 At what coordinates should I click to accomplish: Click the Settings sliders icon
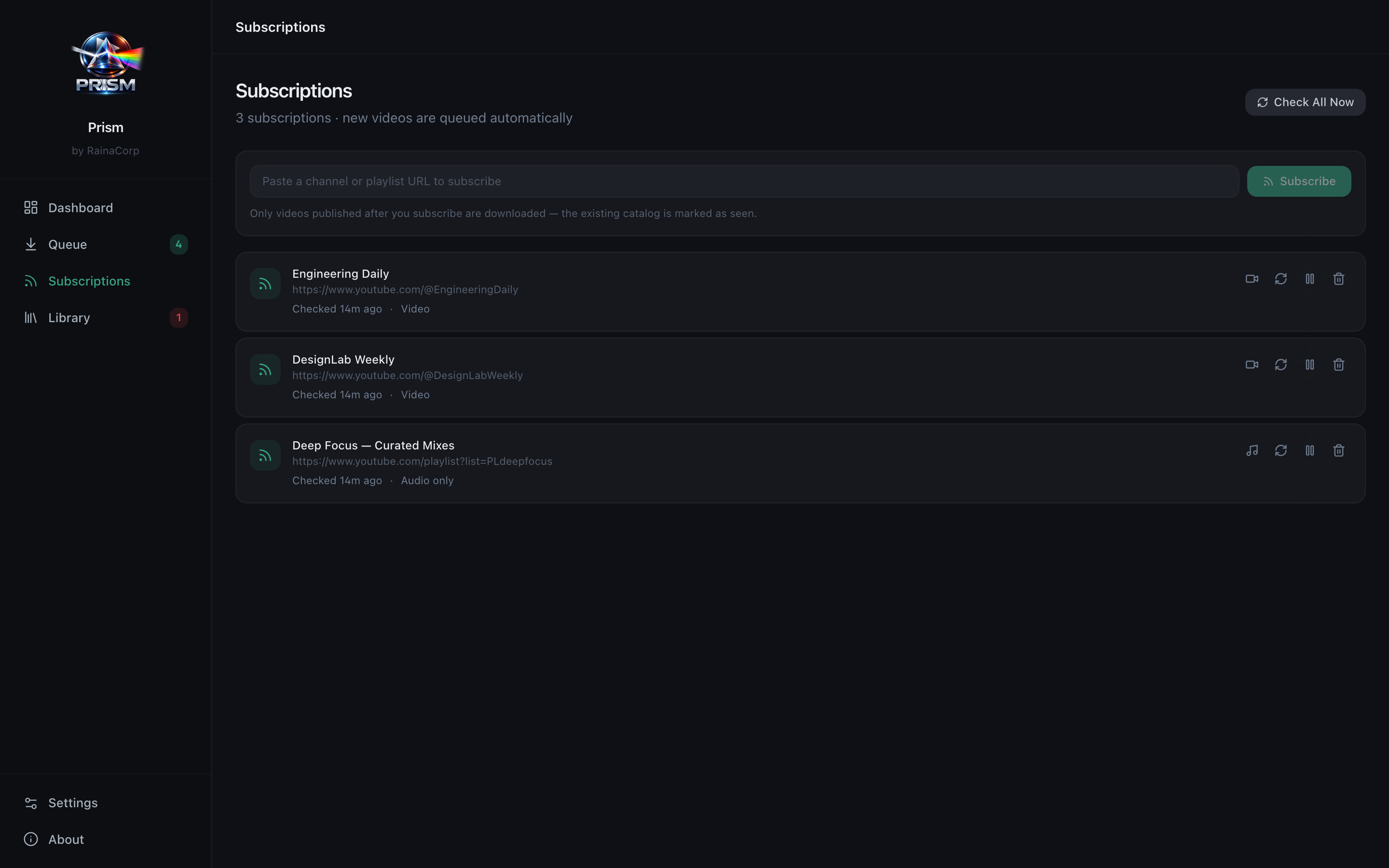point(31,802)
